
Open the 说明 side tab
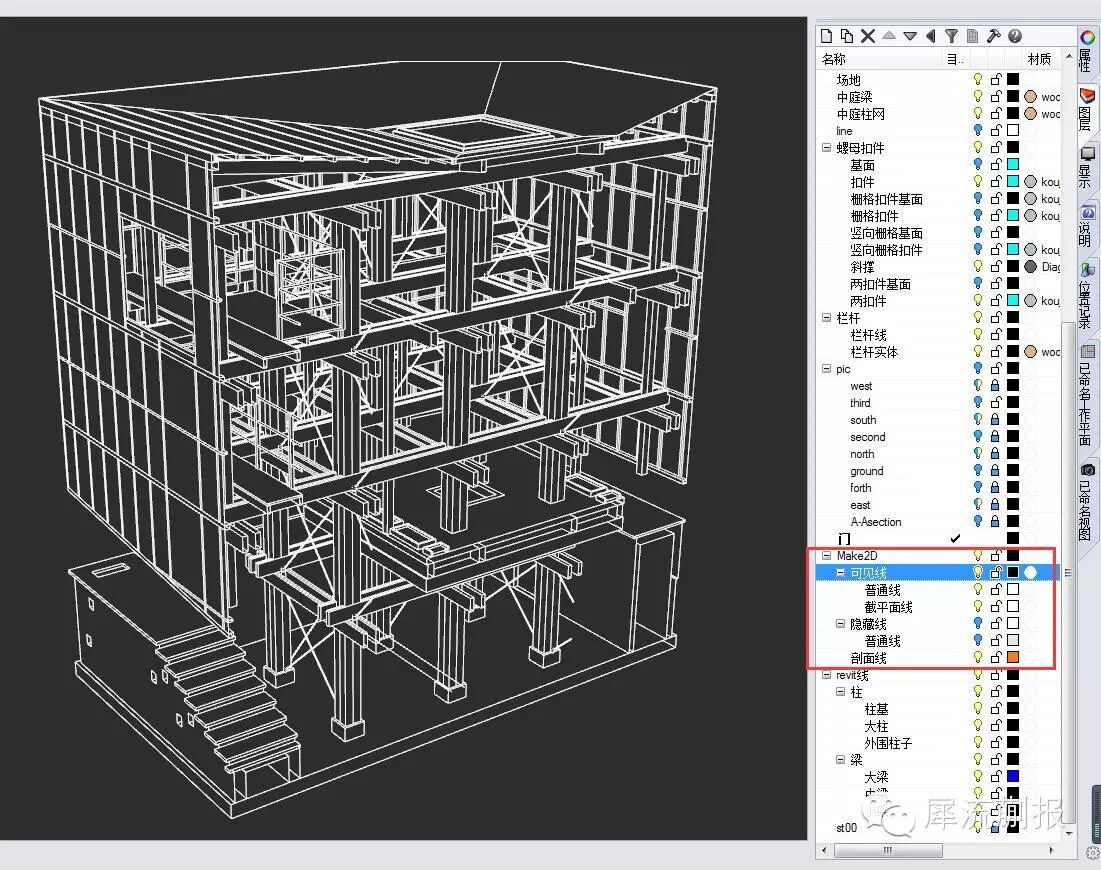point(1087,226)
